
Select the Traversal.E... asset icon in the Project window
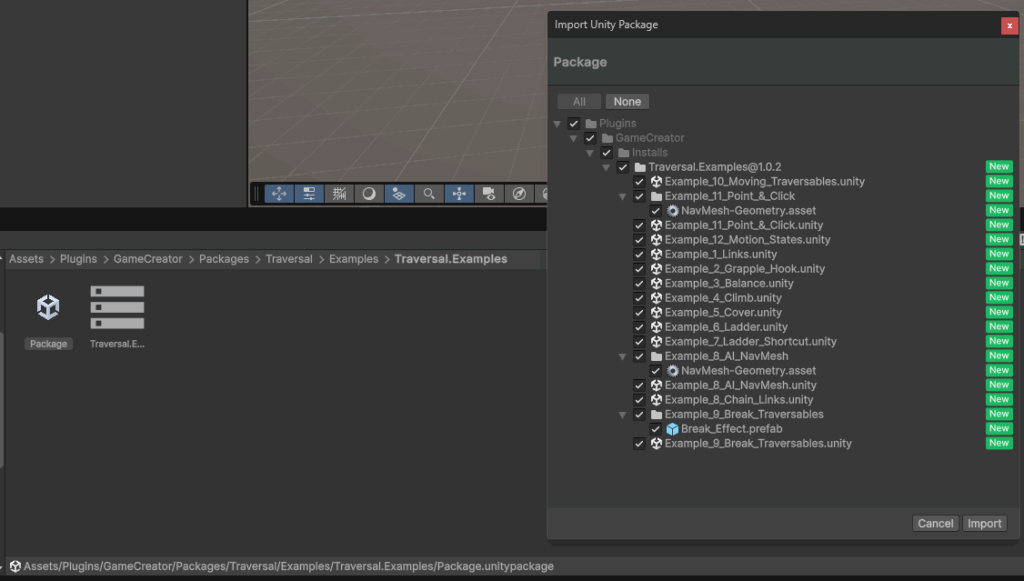point(117,307)
